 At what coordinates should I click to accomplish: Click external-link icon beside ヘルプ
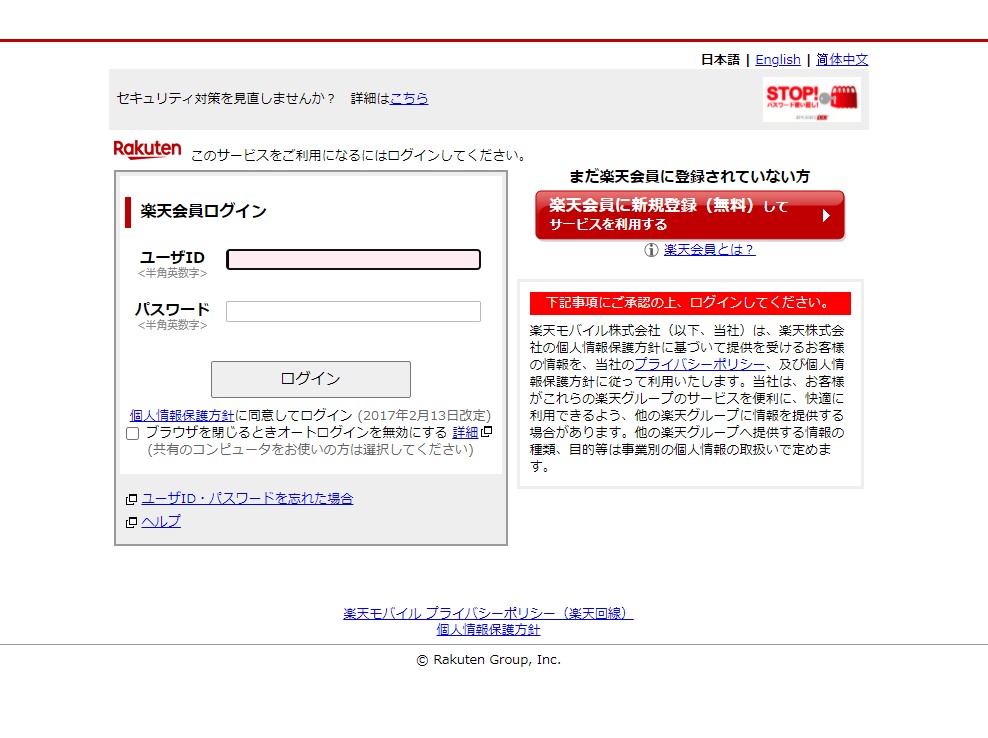coord(131,522)
